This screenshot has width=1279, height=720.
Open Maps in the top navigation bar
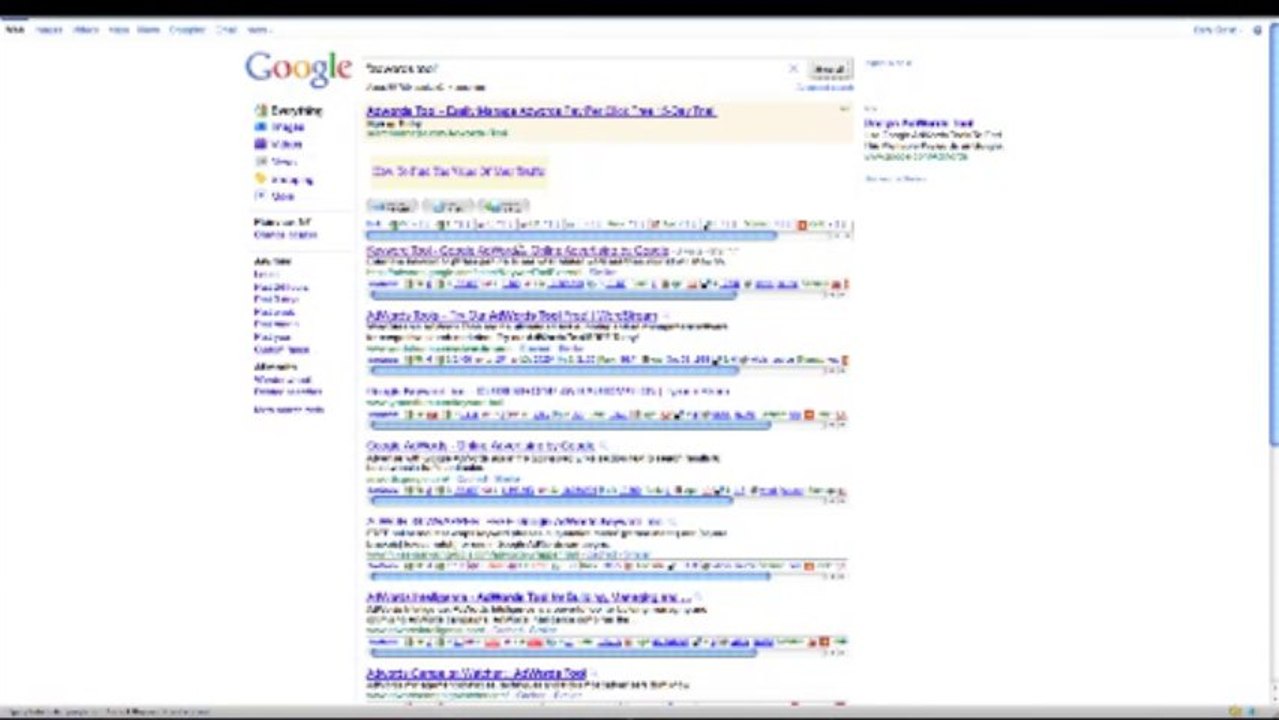point(118,30)
